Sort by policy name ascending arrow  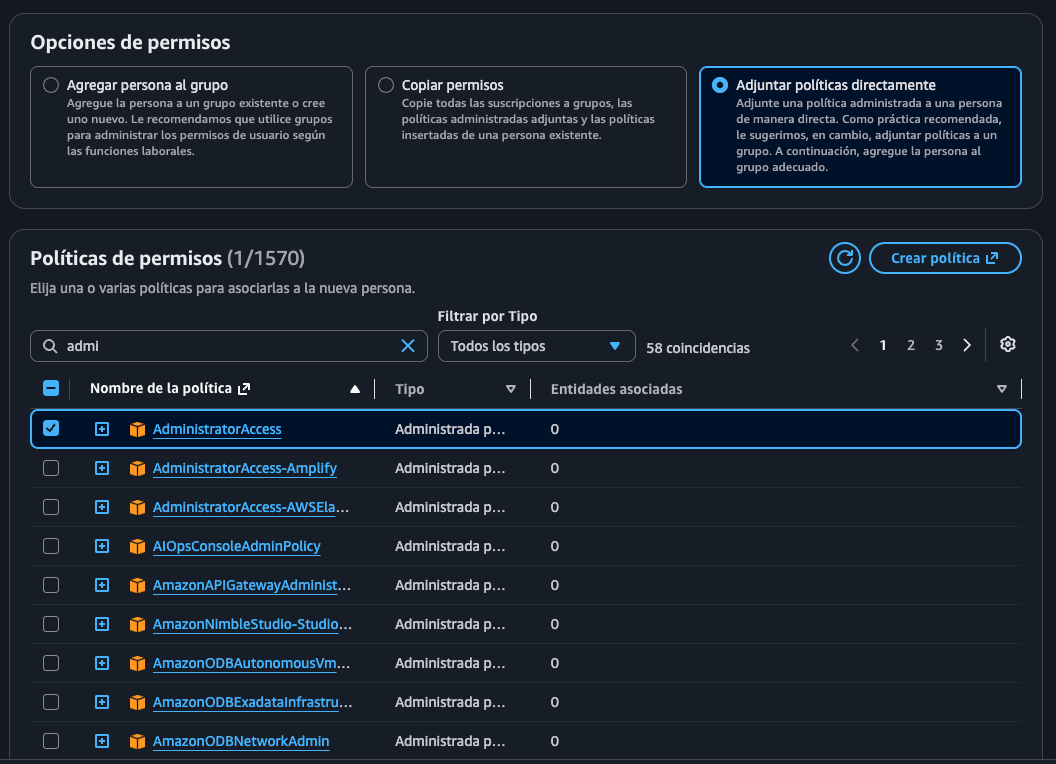355,389
